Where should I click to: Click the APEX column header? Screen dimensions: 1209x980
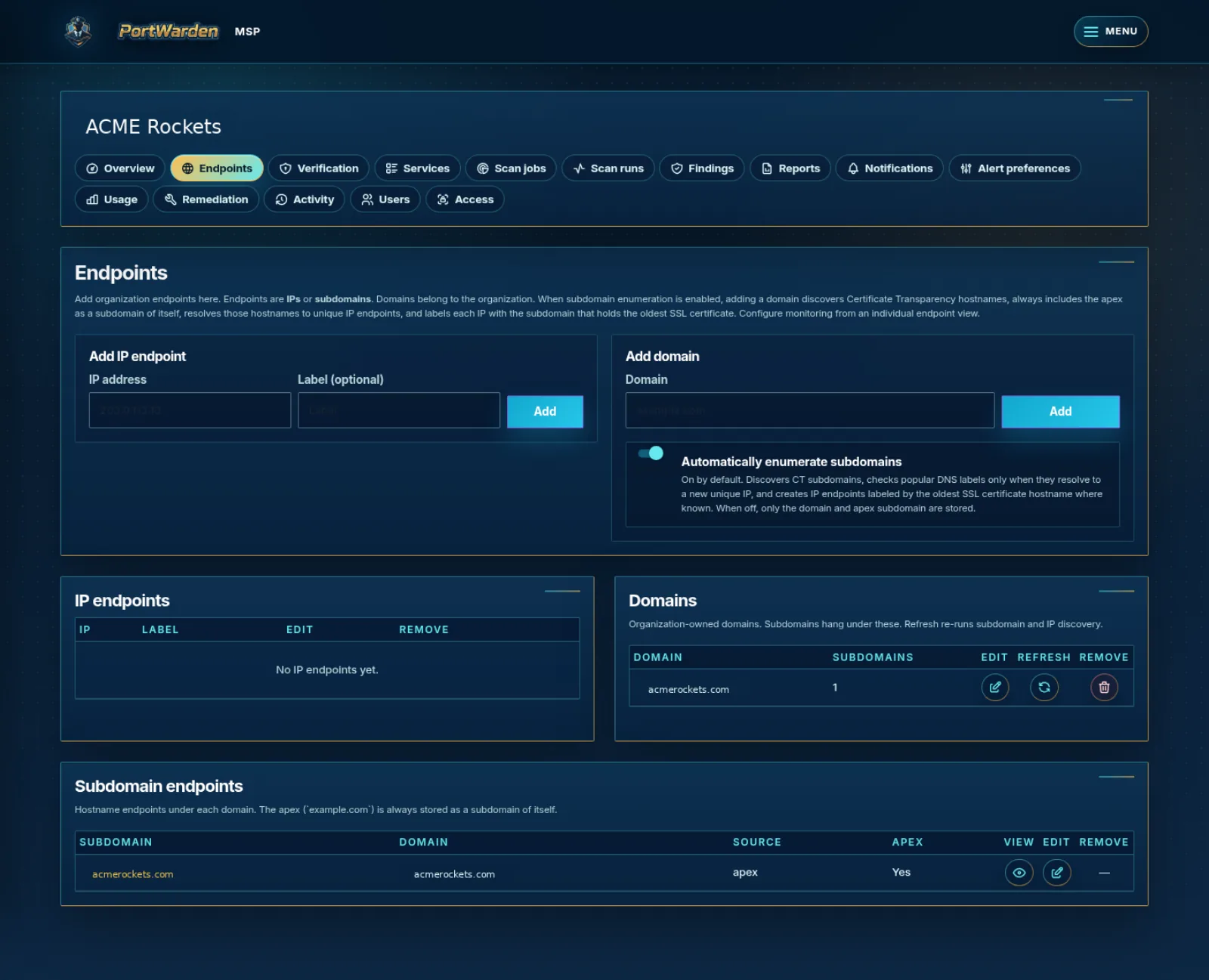pos(908,842)
